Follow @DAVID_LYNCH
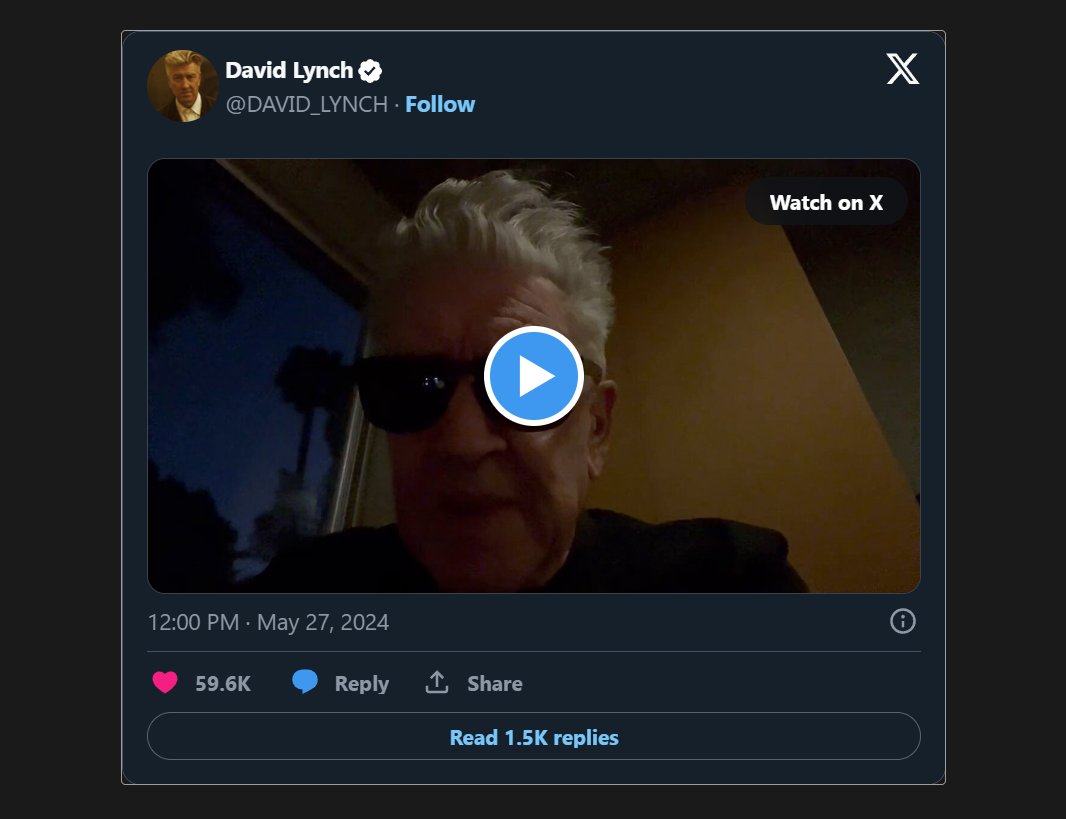 point(440,104)
